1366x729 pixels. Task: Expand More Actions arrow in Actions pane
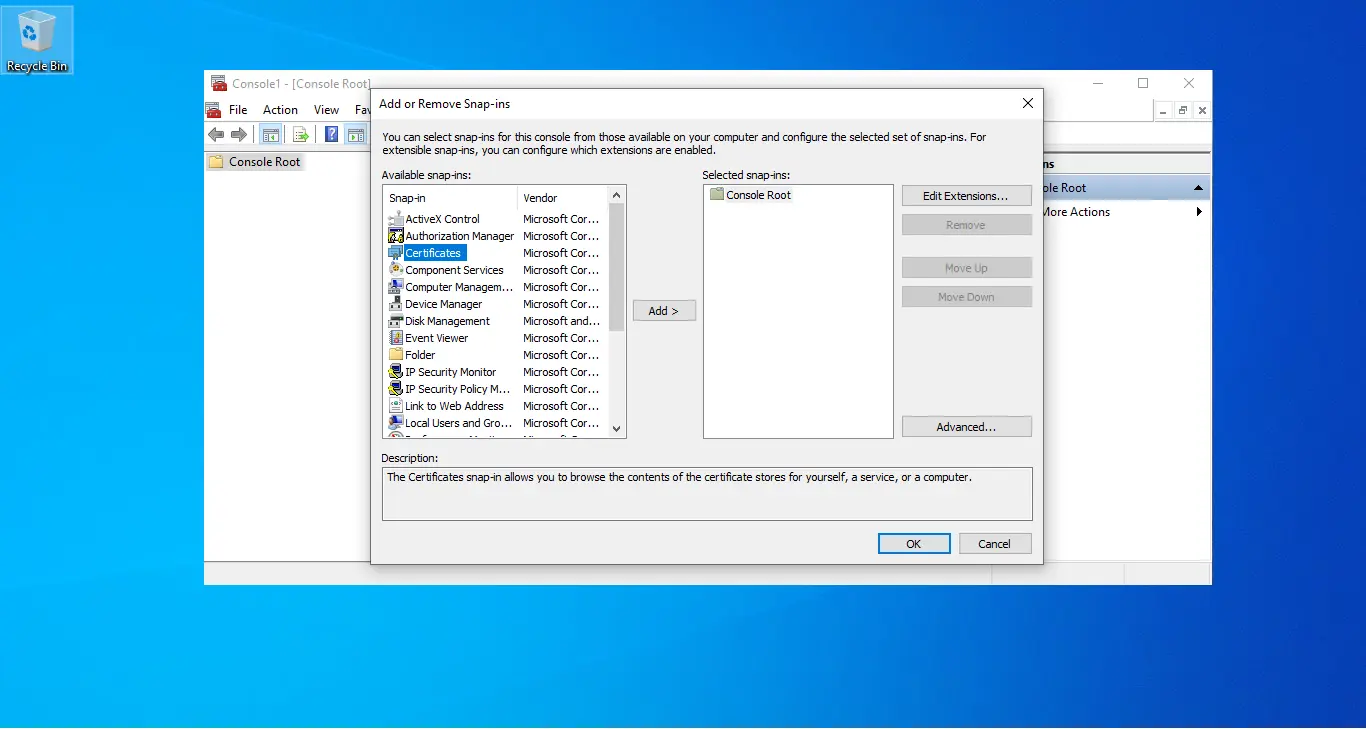pos(1199,212)
